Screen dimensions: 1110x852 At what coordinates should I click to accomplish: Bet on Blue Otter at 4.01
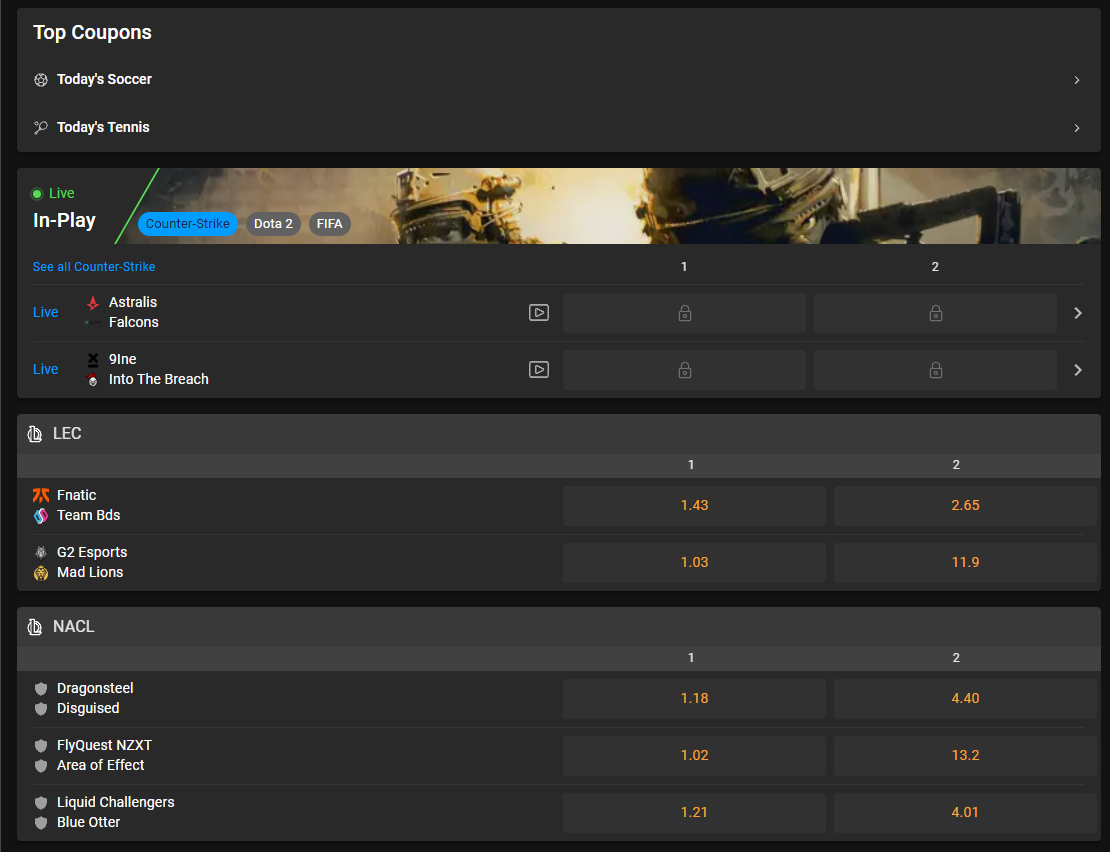[965, 812]
